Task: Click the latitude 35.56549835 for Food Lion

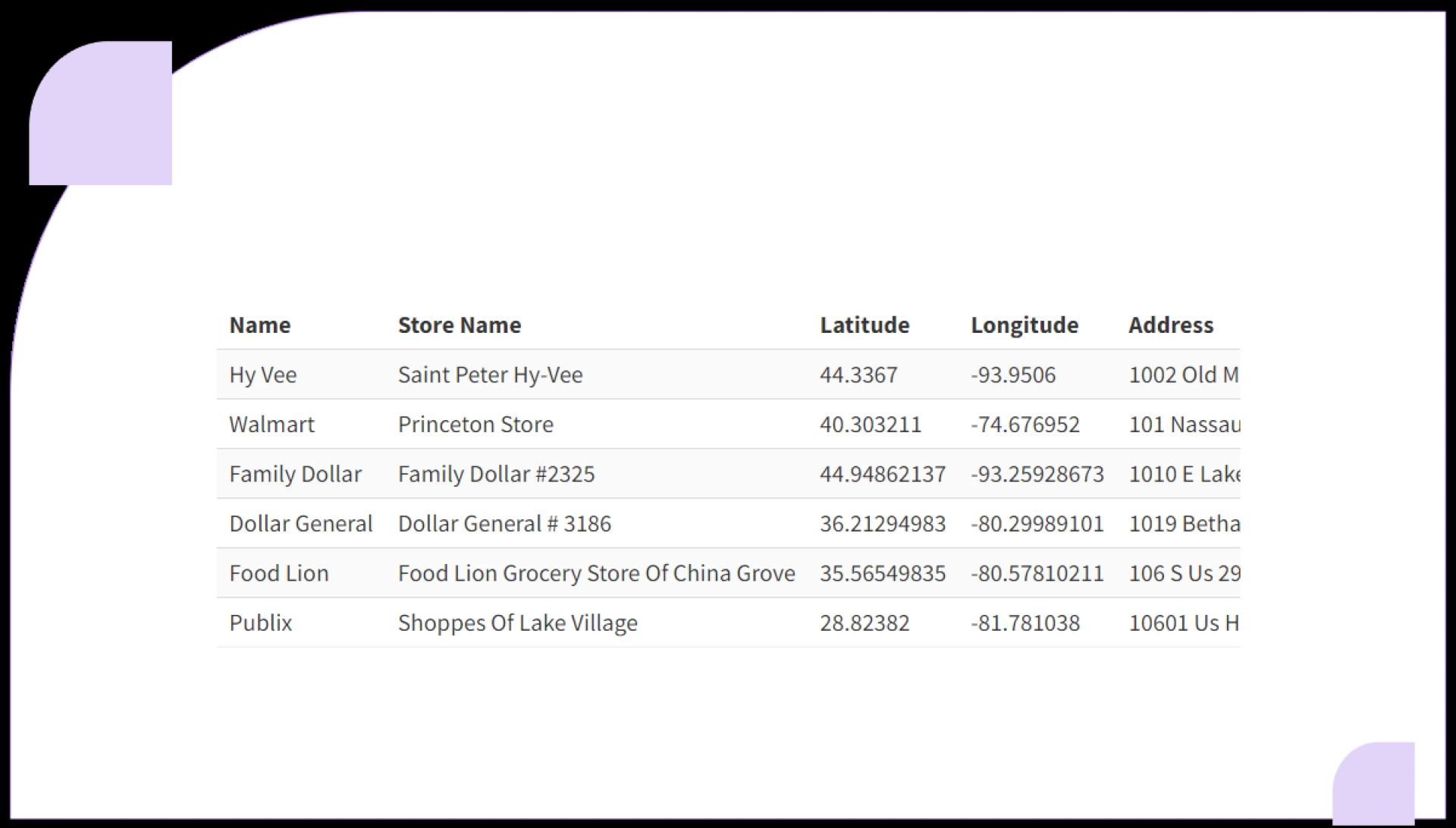Action: [883, 573]
